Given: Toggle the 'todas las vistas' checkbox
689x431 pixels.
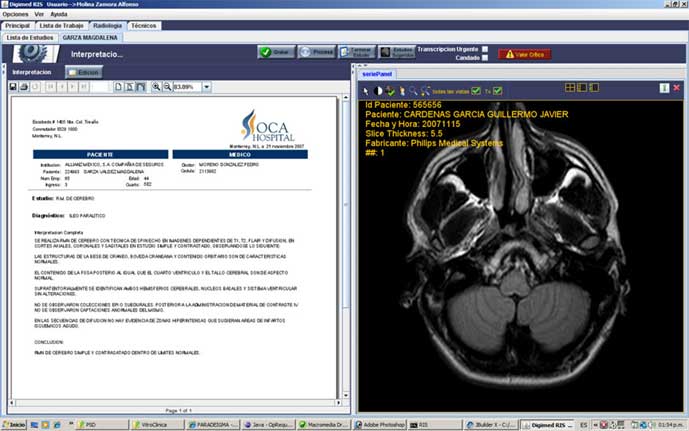Looking at the screenshot, I should click(476, 90).
